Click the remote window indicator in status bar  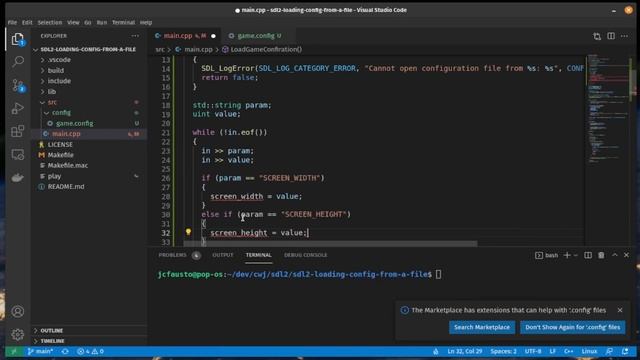pyautogui.click(x=13, y=351)
